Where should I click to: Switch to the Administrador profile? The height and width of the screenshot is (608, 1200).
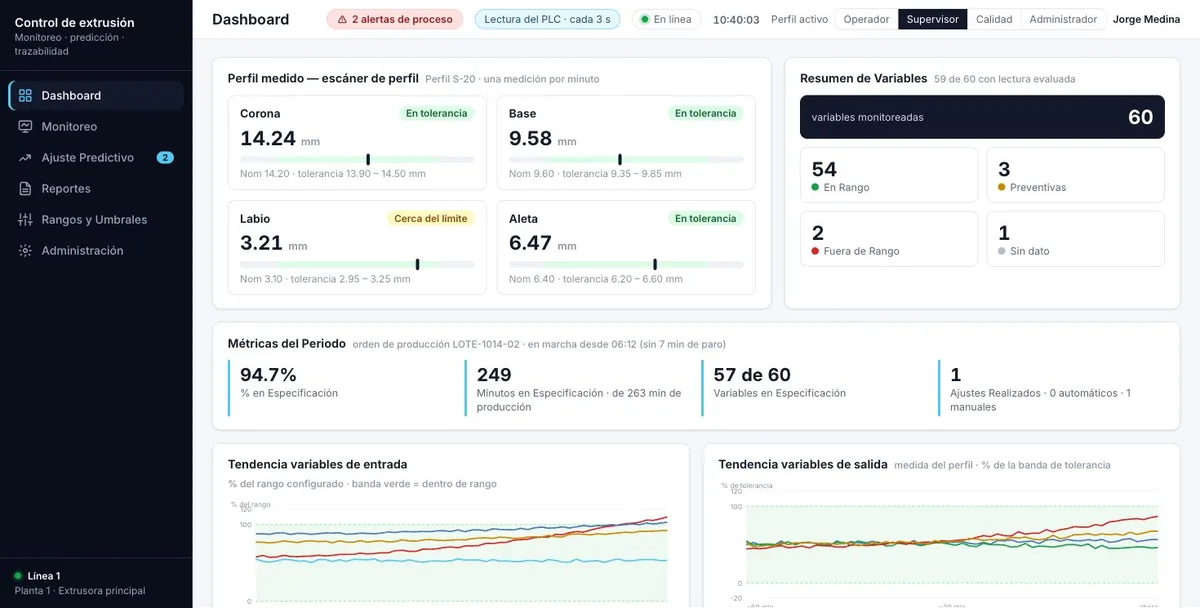(1063, 19)
